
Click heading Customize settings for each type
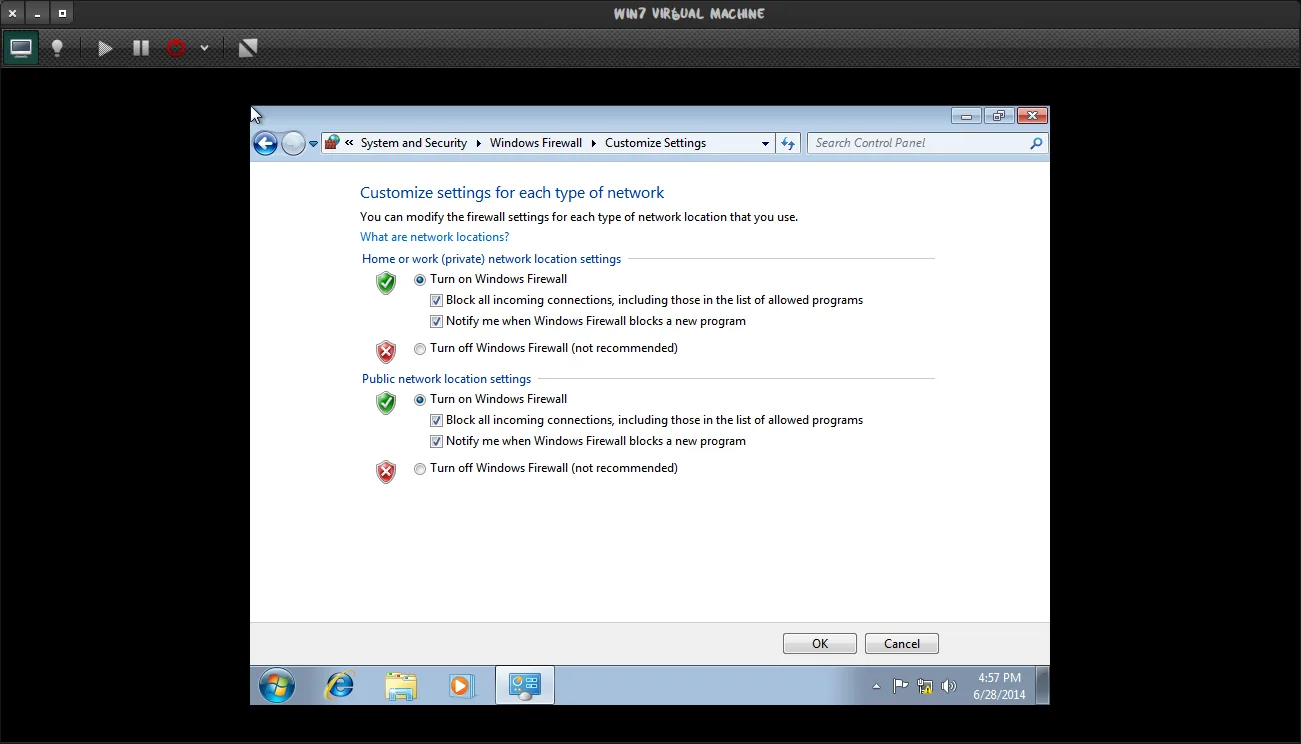tap(512, 193)
